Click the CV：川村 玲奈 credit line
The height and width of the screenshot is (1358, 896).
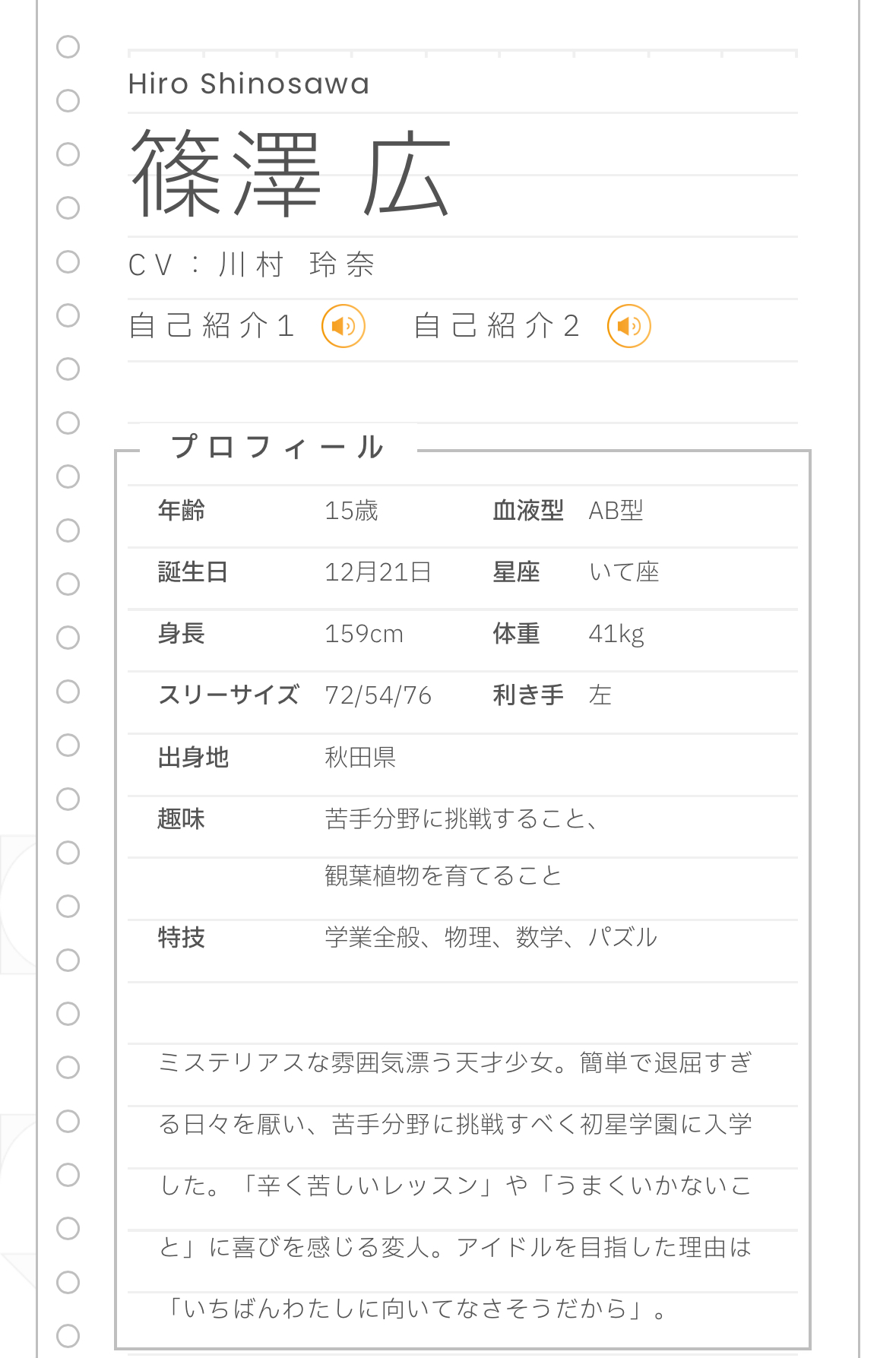252,265
